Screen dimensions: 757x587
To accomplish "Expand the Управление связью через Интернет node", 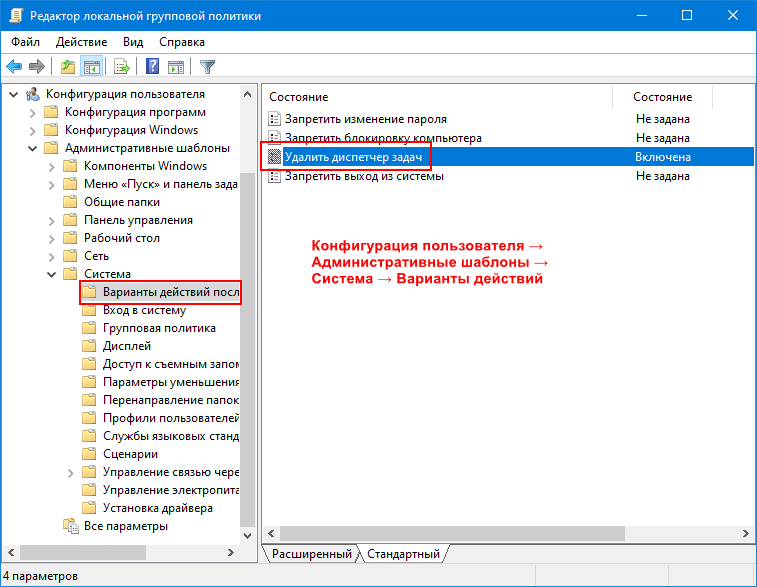I will [x=70, y=473].
